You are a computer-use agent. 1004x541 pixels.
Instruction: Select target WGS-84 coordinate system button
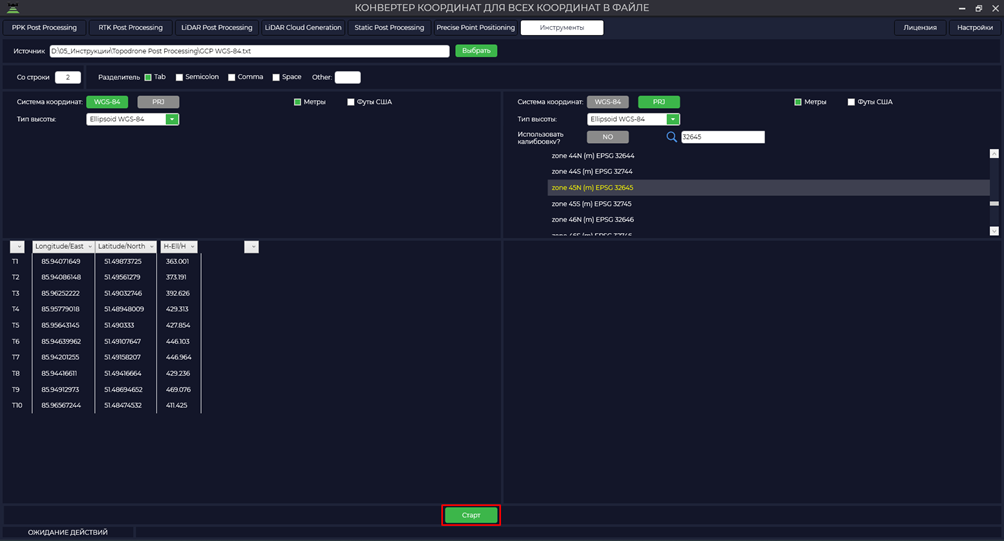pyautogui.click(x=608, y=102)
